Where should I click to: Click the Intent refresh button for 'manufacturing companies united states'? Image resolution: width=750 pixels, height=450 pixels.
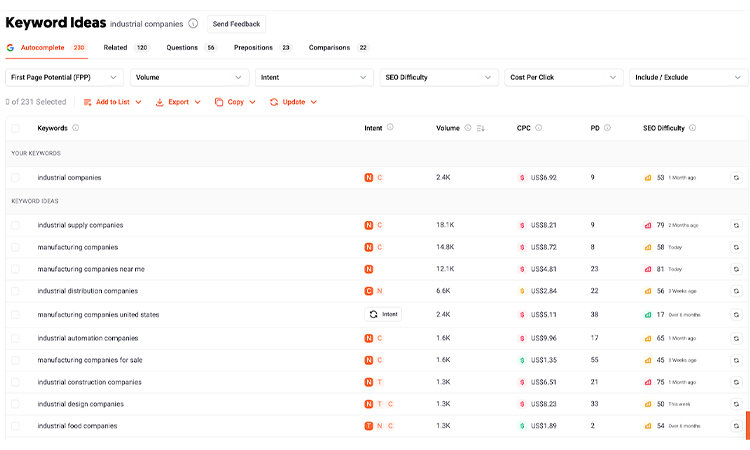(383, 314)
